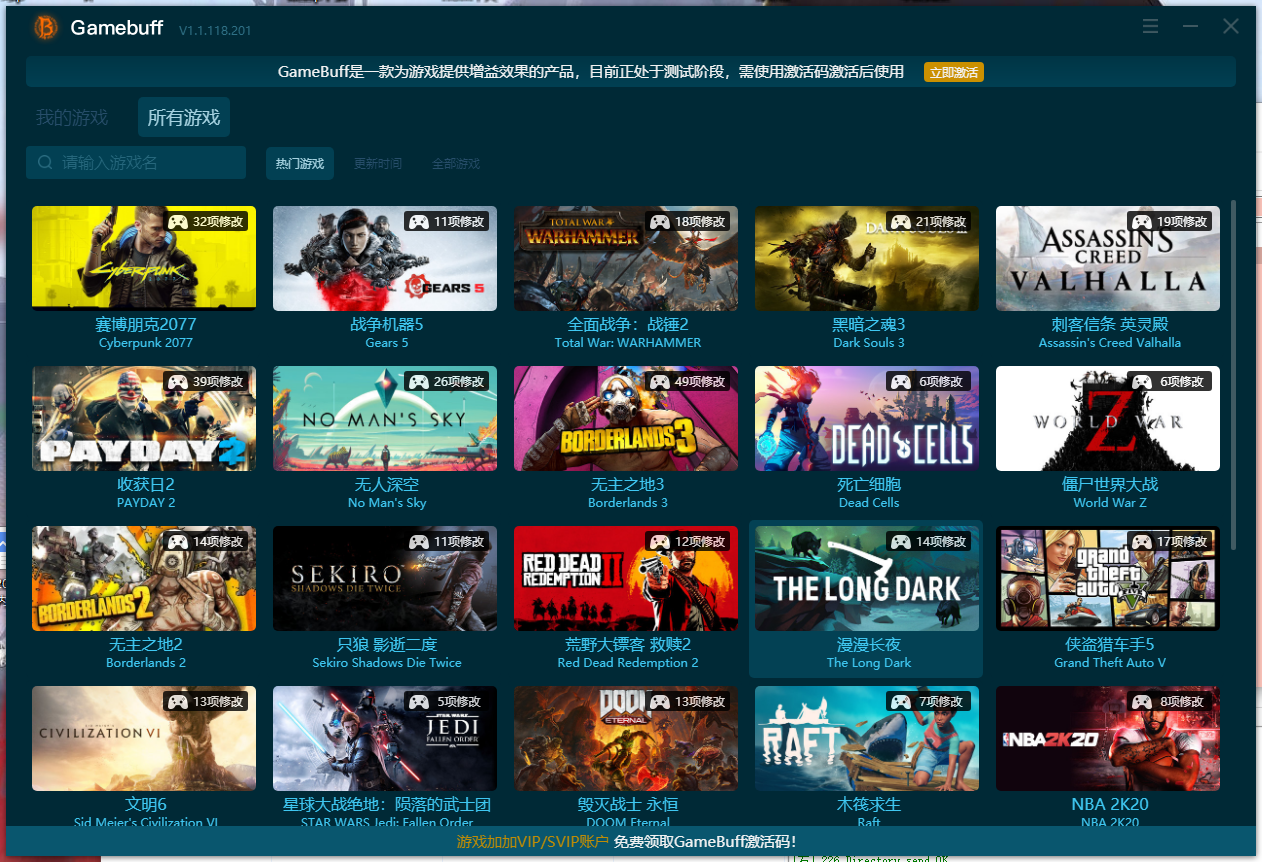Open the Grand Theft Auto V cover thumbnail
Screen dimensions: 1262x862
pos(1108,578)
